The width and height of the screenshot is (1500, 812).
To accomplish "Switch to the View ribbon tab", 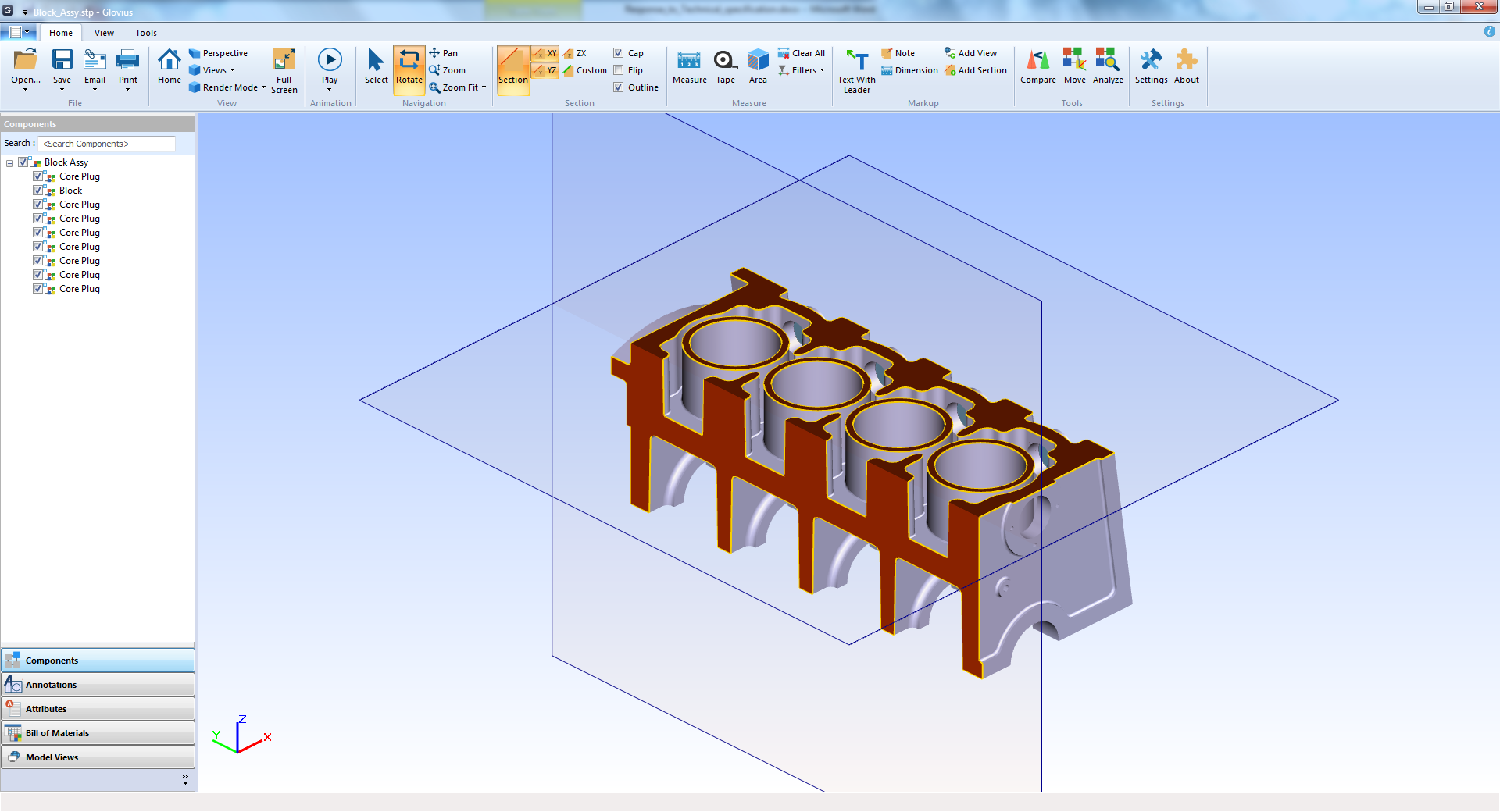I will pyautogui.click(x=104, y=33).
